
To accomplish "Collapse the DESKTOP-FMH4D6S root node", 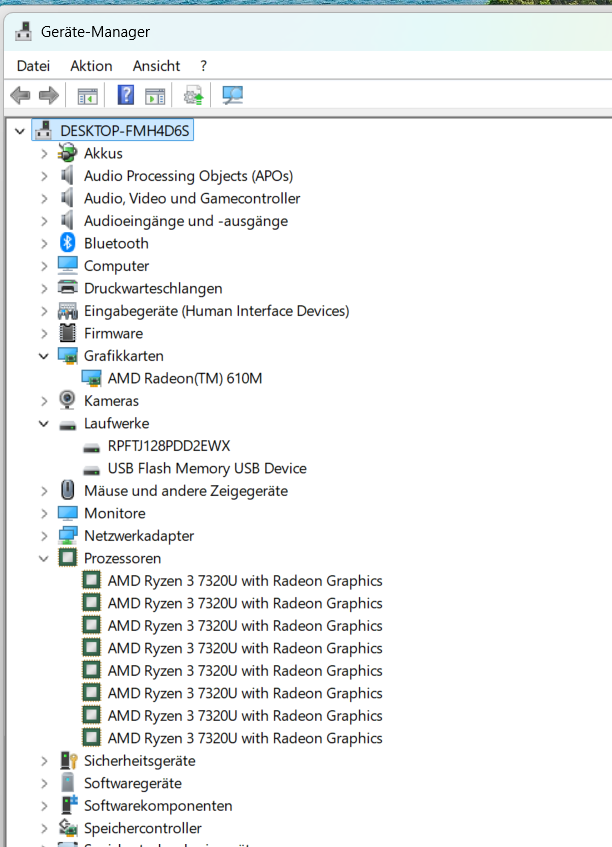I will 20,131.
